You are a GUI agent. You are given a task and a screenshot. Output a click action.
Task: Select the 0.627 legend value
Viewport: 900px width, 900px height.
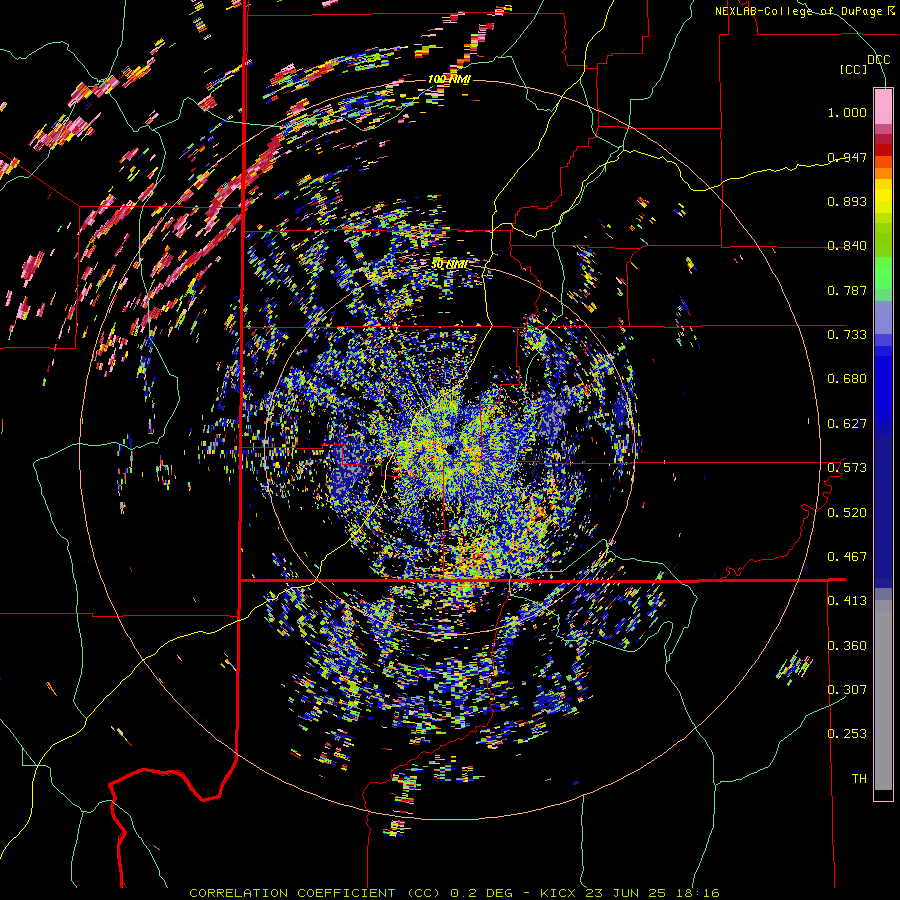click(x=847, y=424)
